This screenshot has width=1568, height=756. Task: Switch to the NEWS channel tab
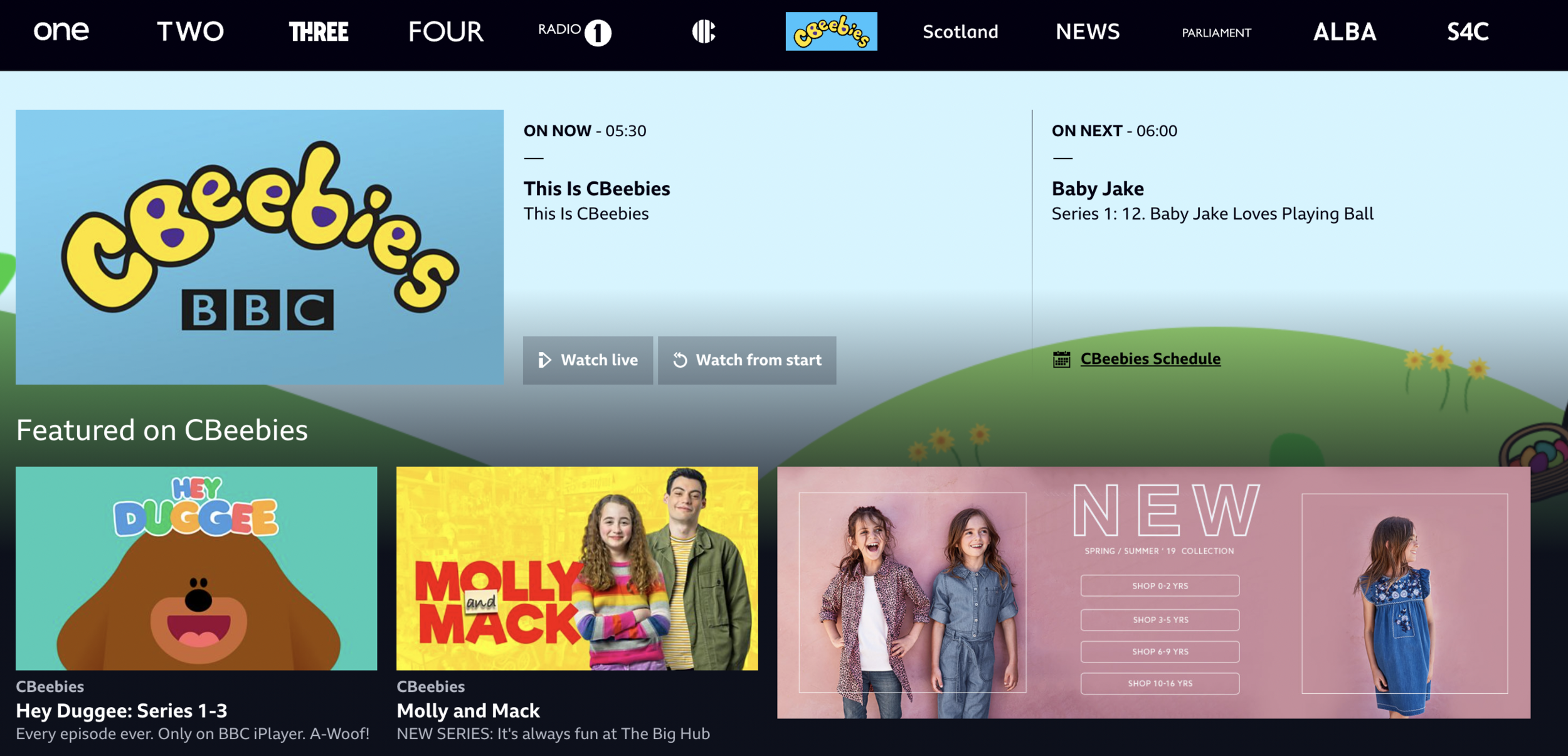(1088, 31)
